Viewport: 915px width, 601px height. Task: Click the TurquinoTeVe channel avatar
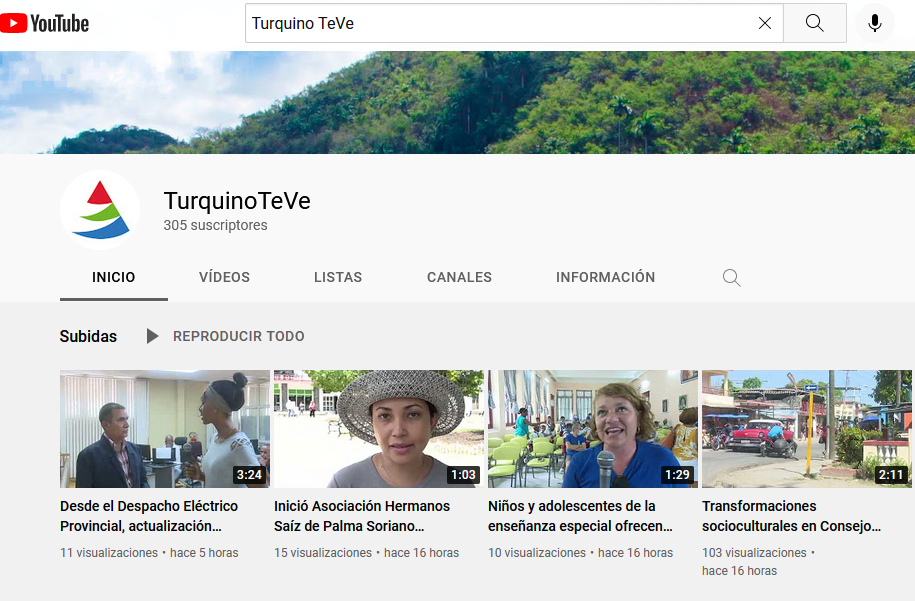[100, 211]
